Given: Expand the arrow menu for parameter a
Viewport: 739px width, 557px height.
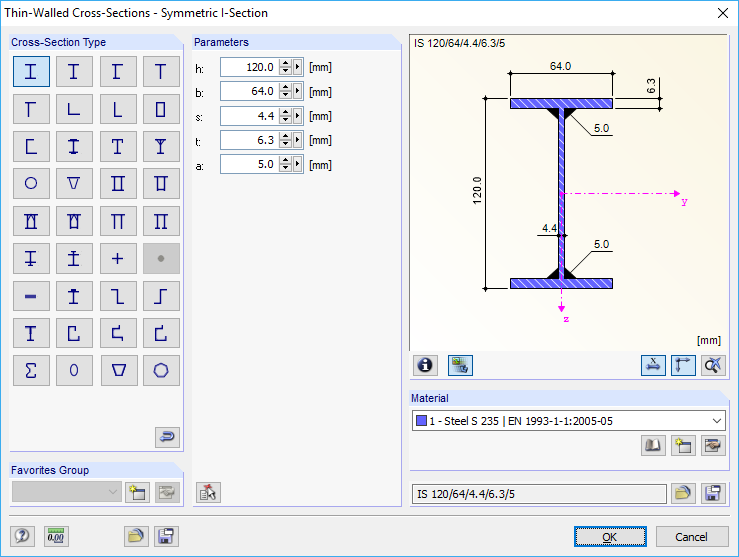Looking at the screenshot, I should click(x=298, y=164).
